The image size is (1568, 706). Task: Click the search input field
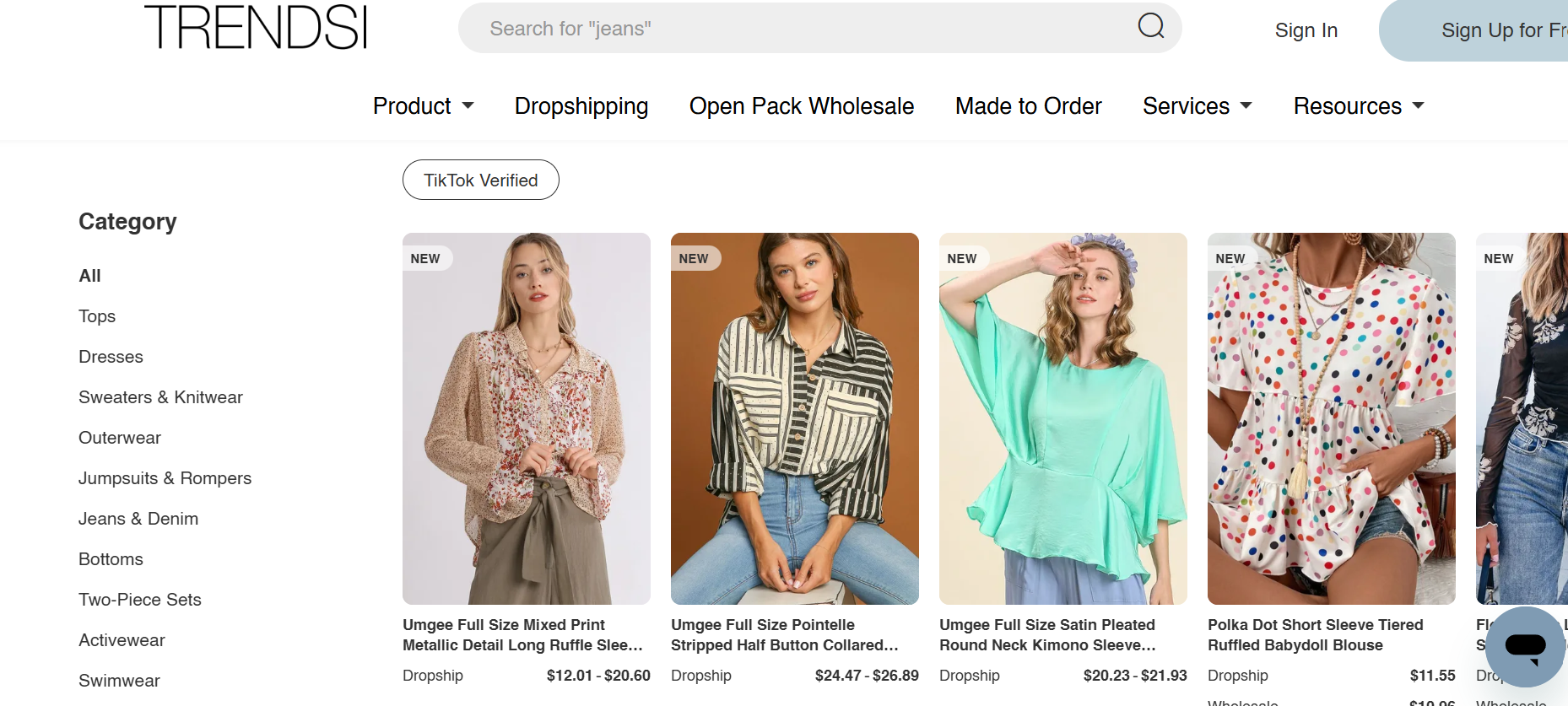(x=760, y=28)
